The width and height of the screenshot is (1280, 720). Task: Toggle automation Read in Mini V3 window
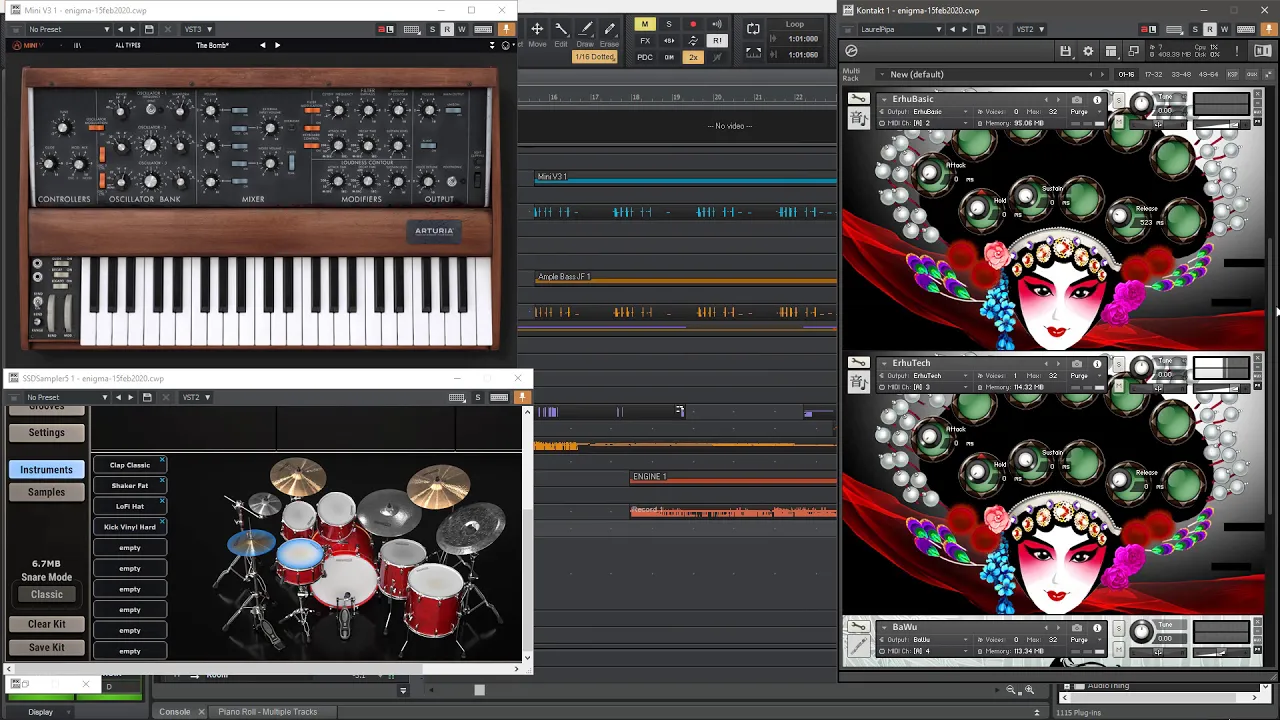pyautogui.click(x=447, y=29)
